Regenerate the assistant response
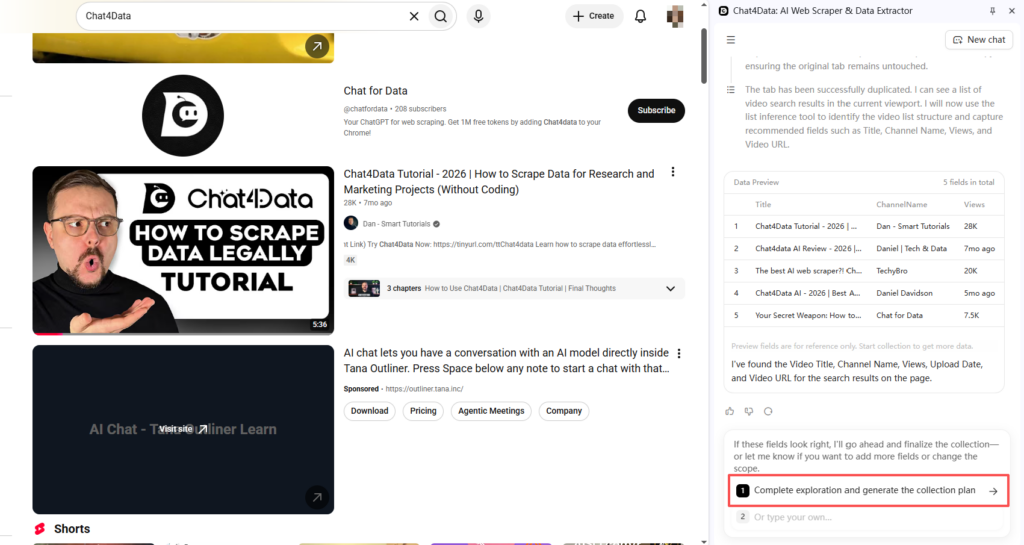1024x545 pixels. 768,411
